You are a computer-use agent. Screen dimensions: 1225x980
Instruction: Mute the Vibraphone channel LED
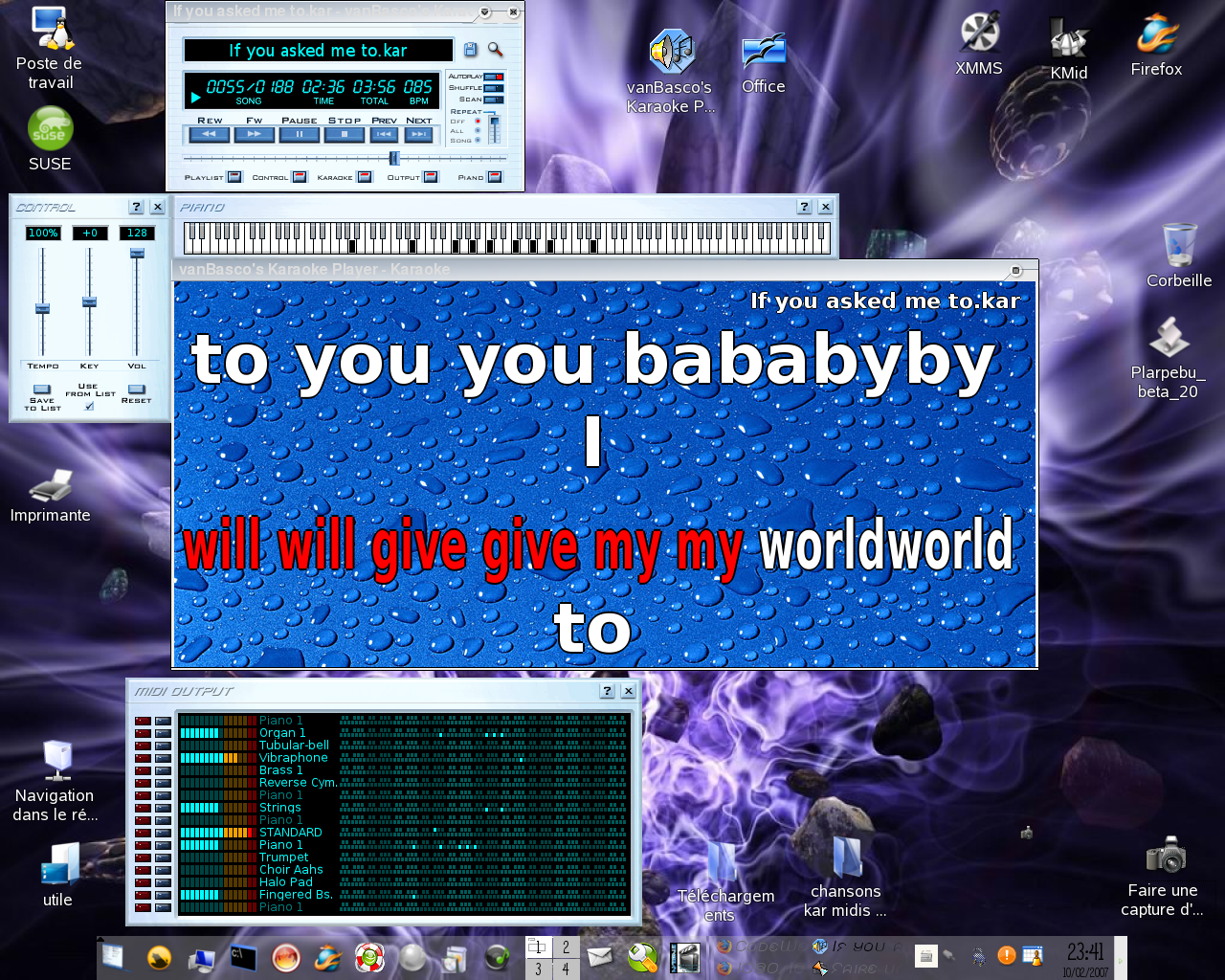coord(144,757)
